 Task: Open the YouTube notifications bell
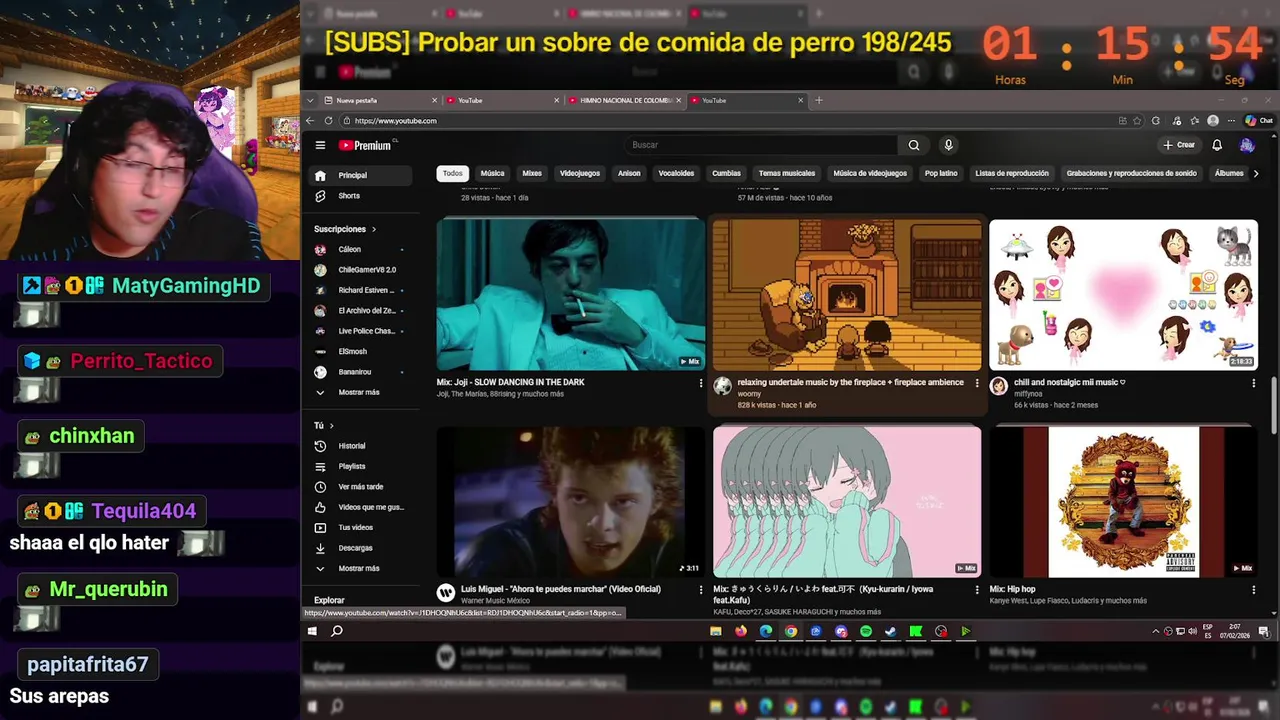click(1217, 145)
